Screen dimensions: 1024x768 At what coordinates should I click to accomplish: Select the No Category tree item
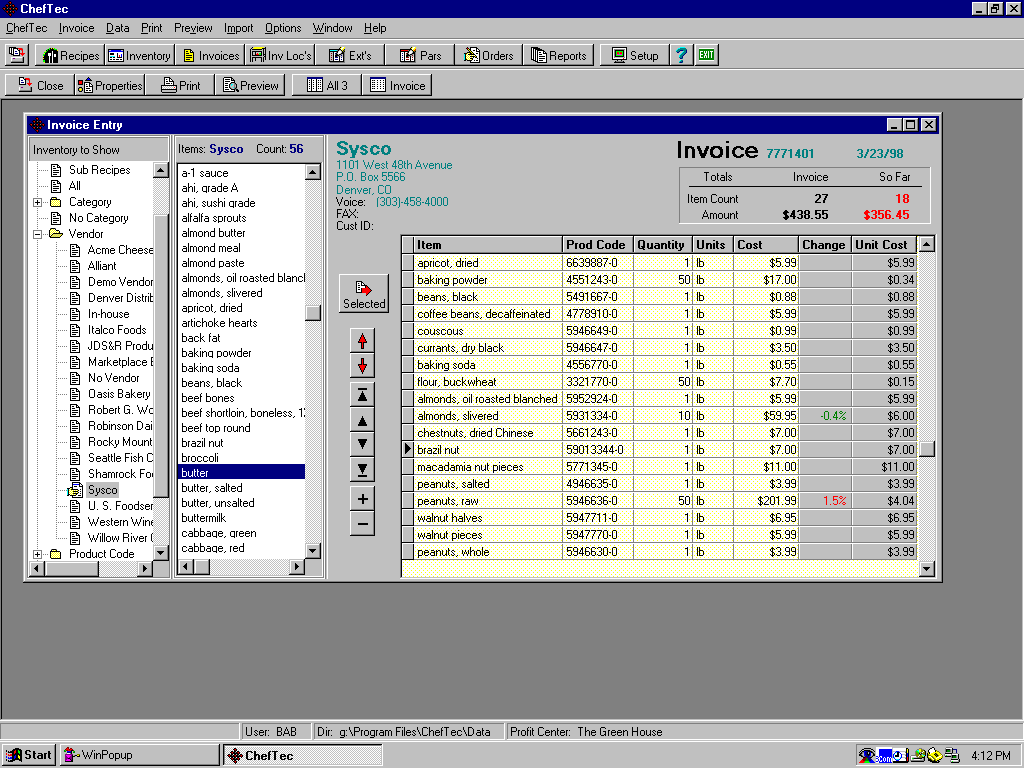(98, 218)
